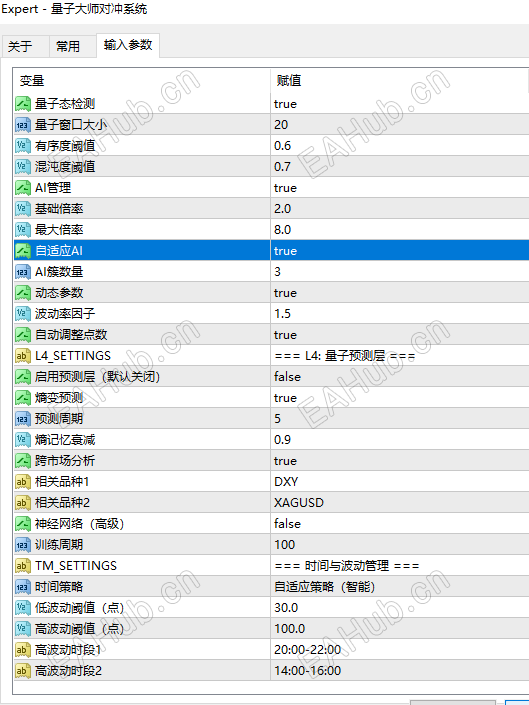Click the string icon beside 高波动时段2
The height and width of the screenshot is (705, 529).
coord(22,671)
